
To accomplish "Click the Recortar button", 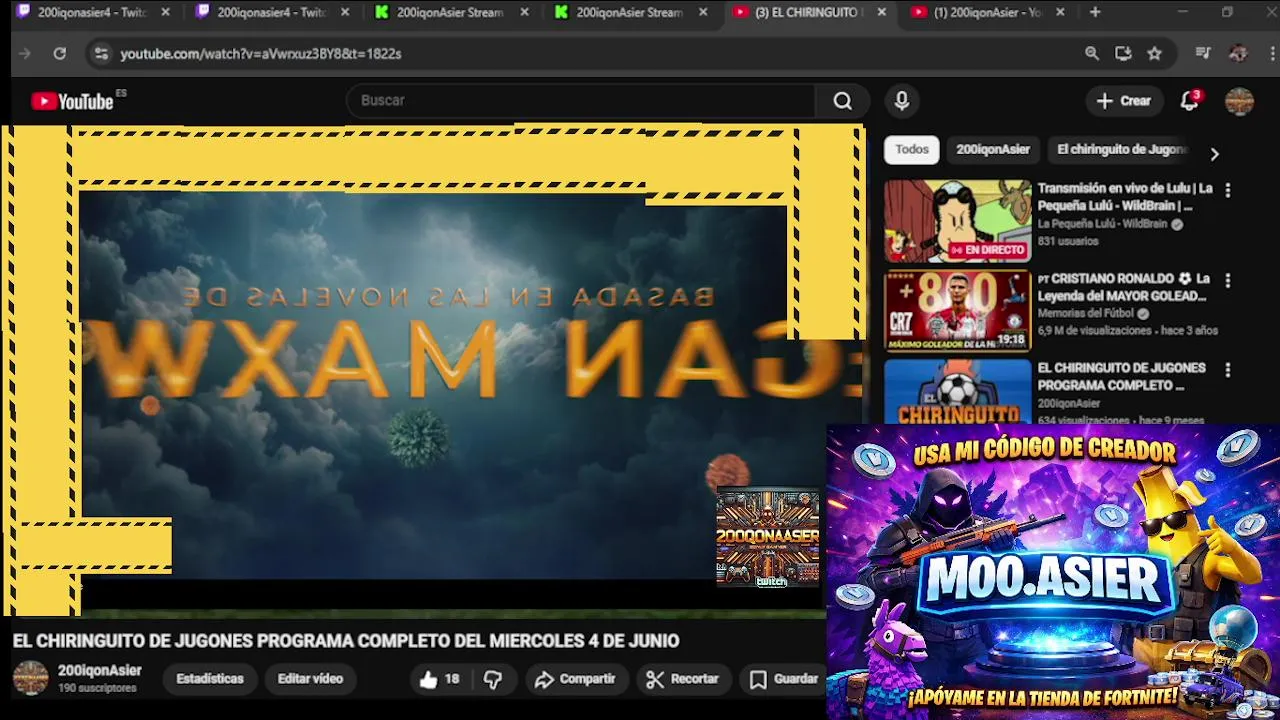I will tap(683, 679).
